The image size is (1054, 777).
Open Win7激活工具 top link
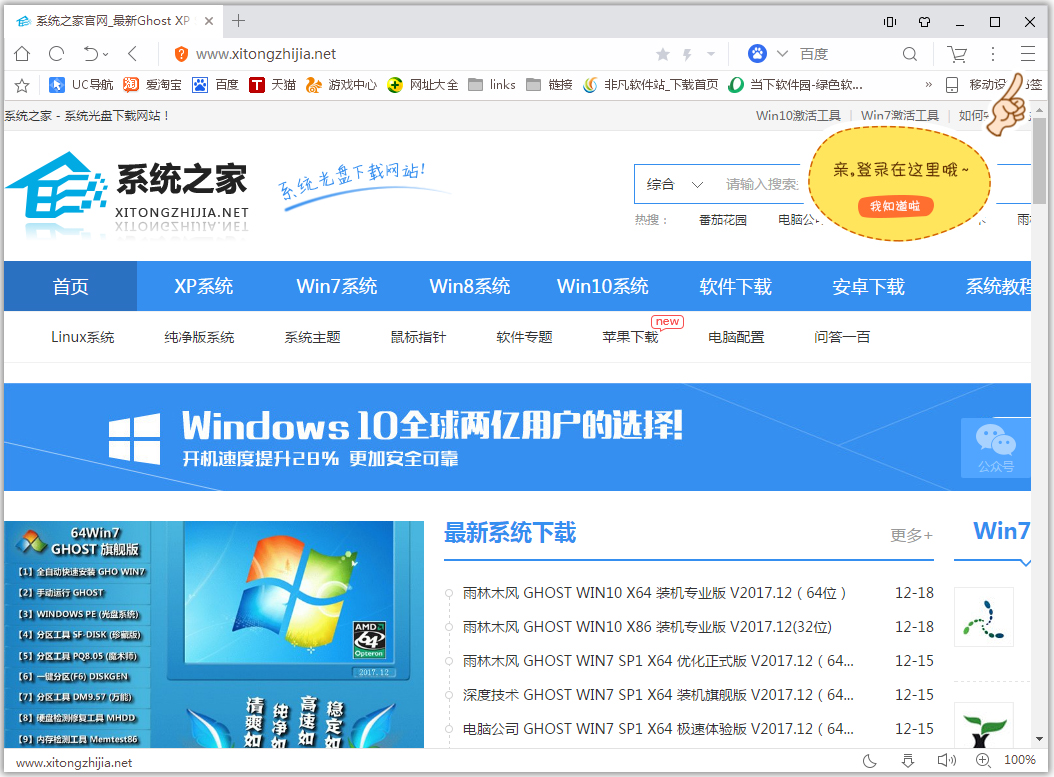point(899,116)
